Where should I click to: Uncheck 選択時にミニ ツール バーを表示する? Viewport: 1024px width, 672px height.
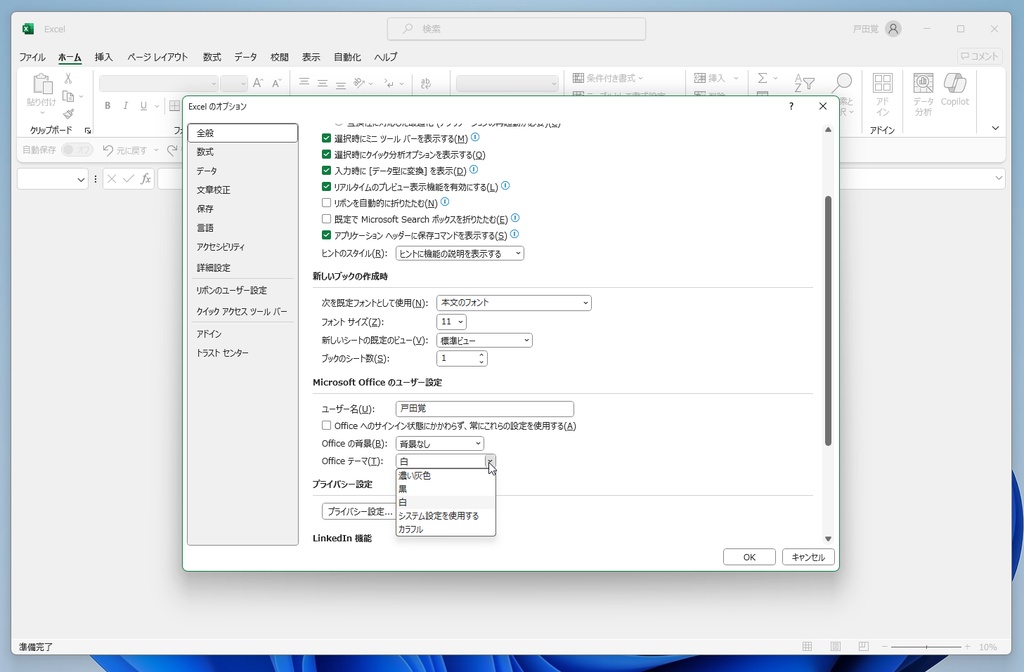pos(327,138)
